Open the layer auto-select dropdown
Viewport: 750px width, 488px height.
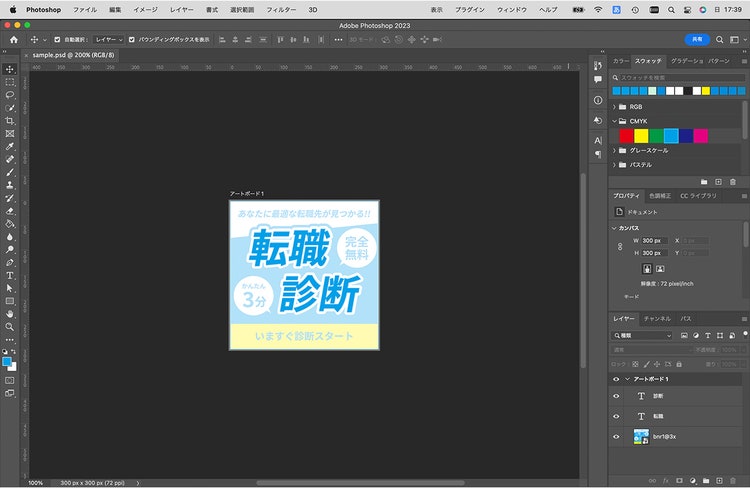tap(109, 40)
